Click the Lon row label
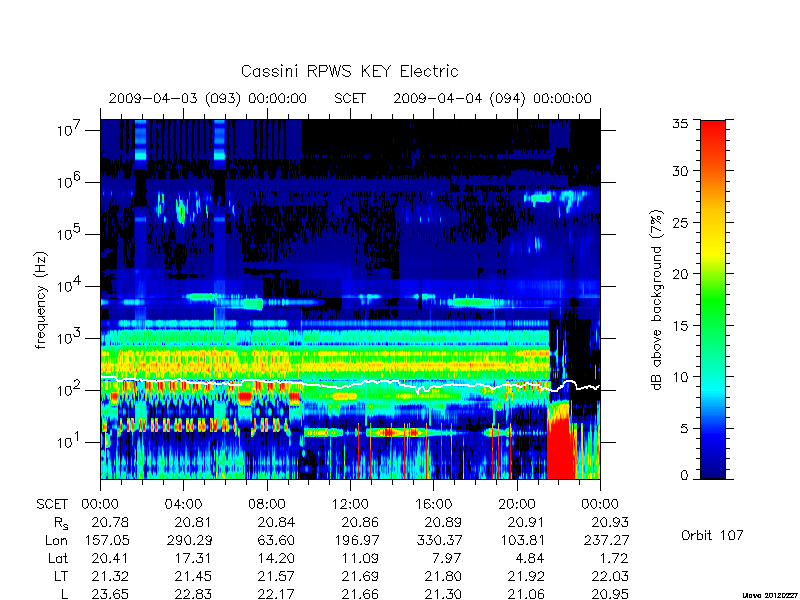 point(57,540)
